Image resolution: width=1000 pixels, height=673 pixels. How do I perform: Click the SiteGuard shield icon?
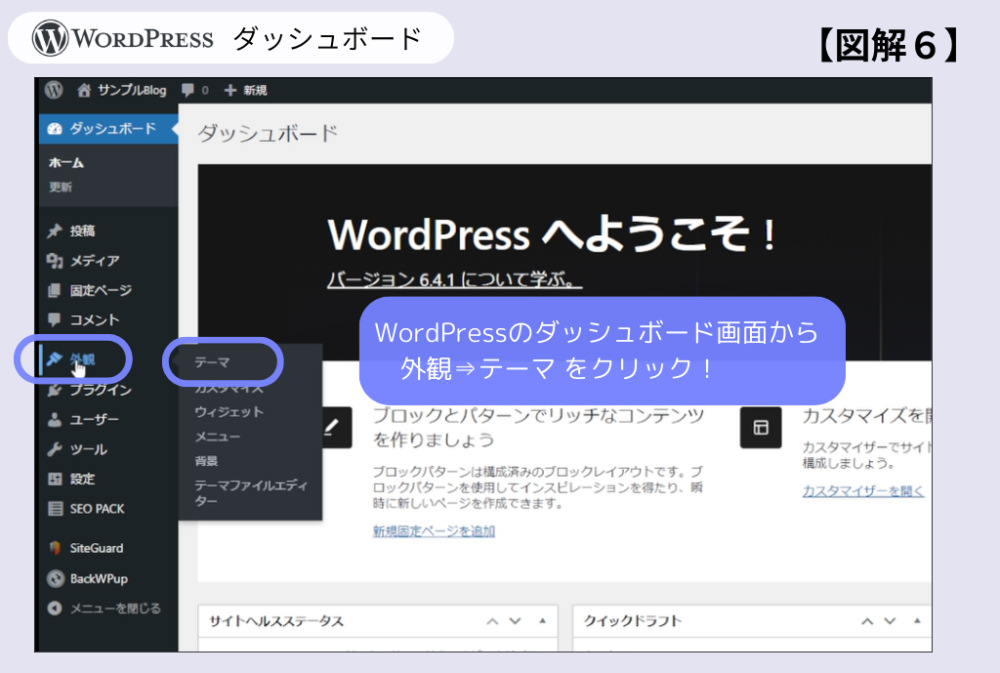tap(55, 548)
